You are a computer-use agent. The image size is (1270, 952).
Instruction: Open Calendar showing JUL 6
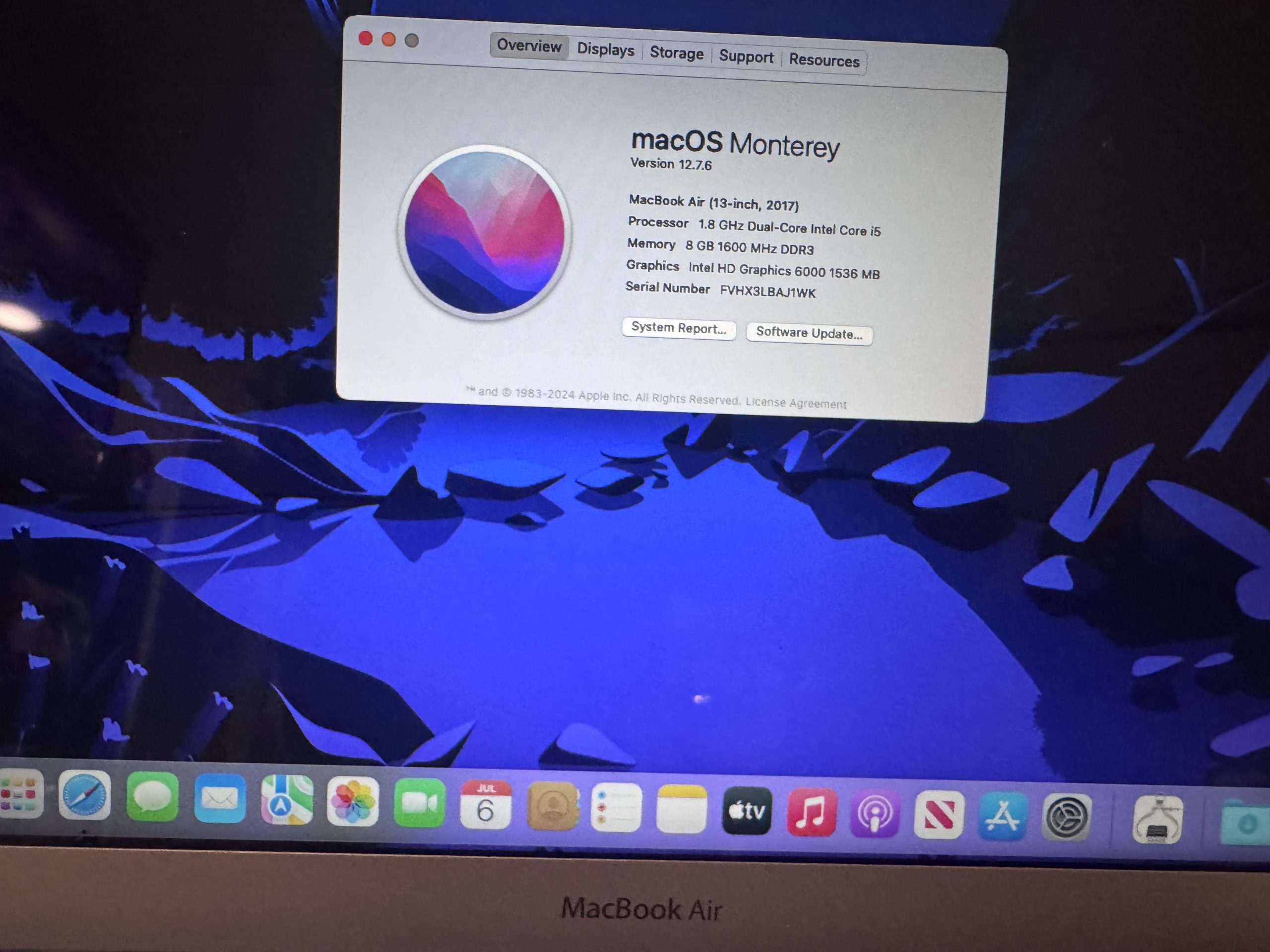click(x=485, y=805)
